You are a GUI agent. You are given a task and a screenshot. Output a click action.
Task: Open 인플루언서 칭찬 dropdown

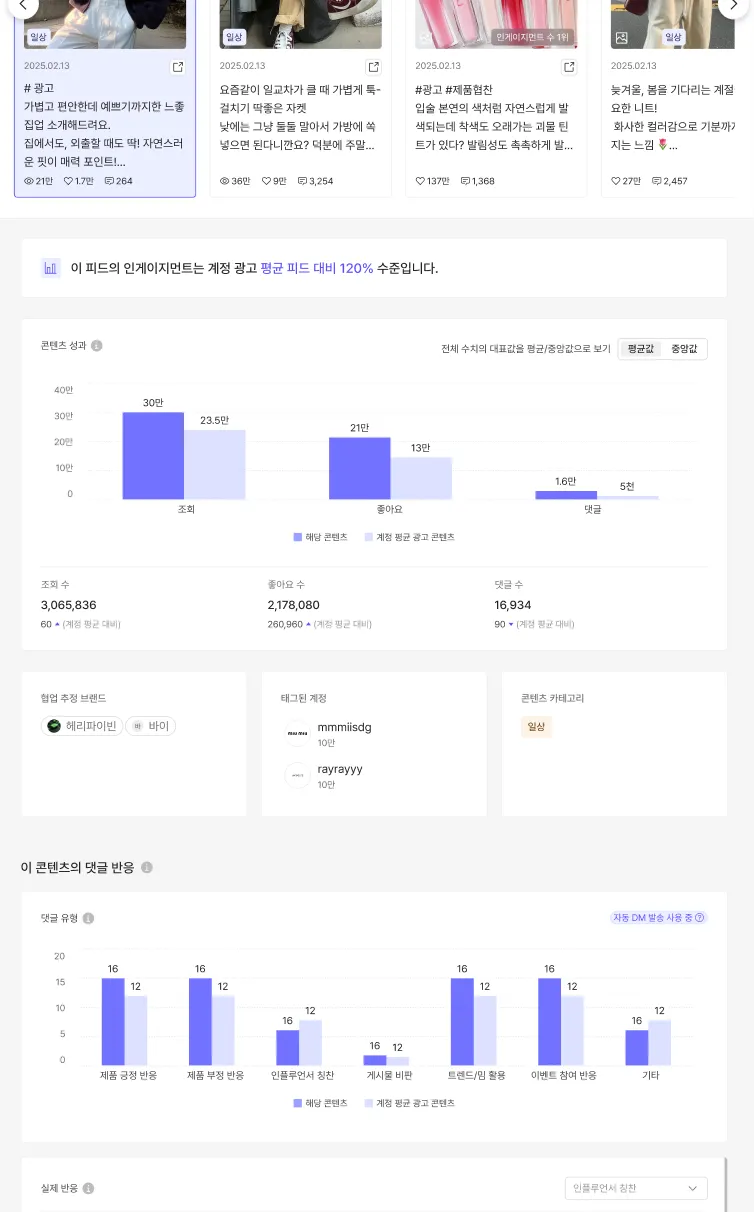point(636,1188)
